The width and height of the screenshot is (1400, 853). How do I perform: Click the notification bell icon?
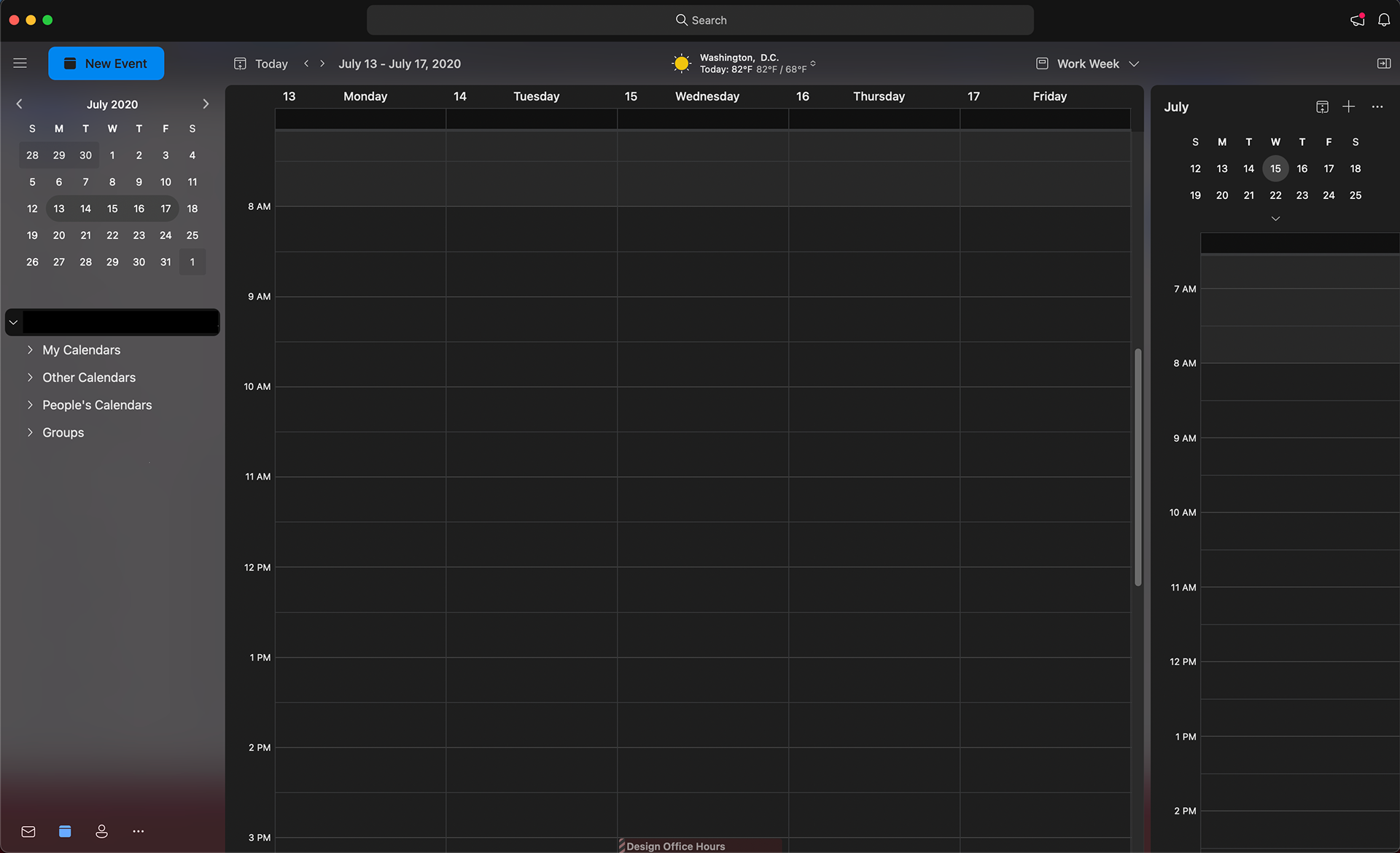[1383, 20]
